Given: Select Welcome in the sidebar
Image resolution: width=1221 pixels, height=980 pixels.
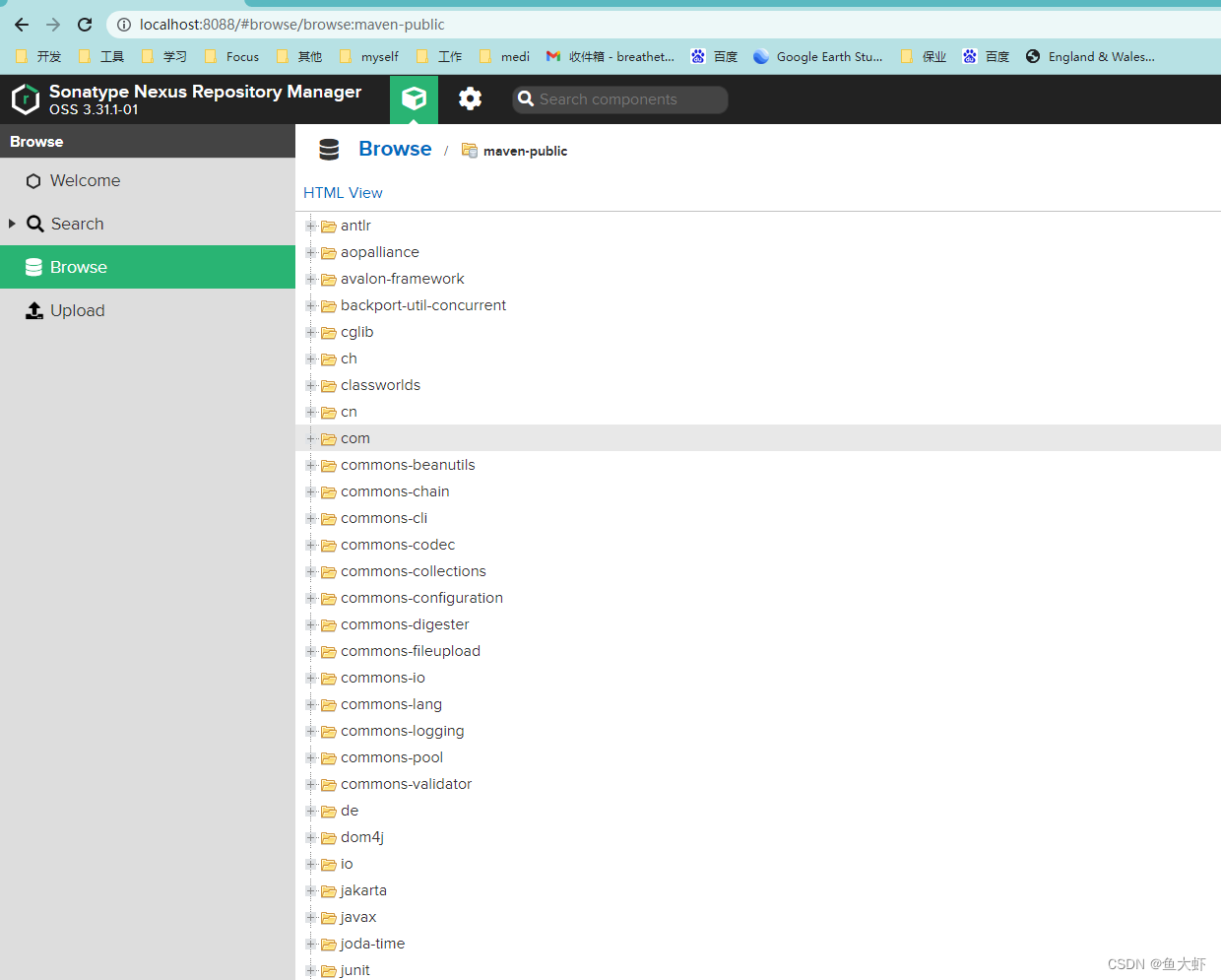Looking at the screenshot, I should [x=148, y=181].
